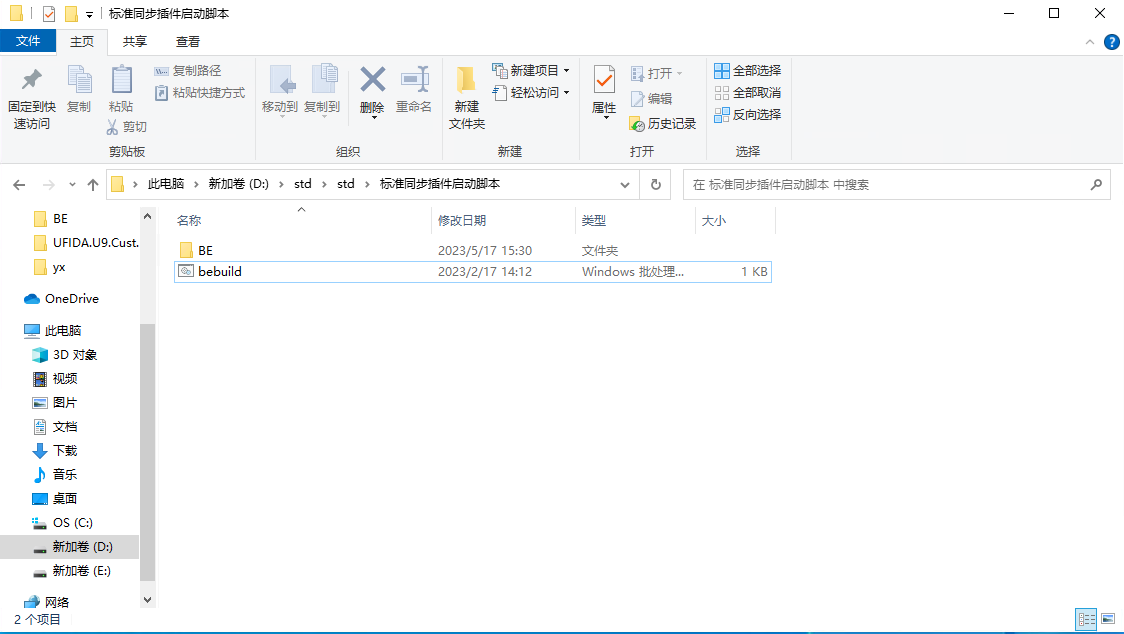1124x634 pixels.
Task: Open the 新建项目 dropdown arrow
Action: 567,70
